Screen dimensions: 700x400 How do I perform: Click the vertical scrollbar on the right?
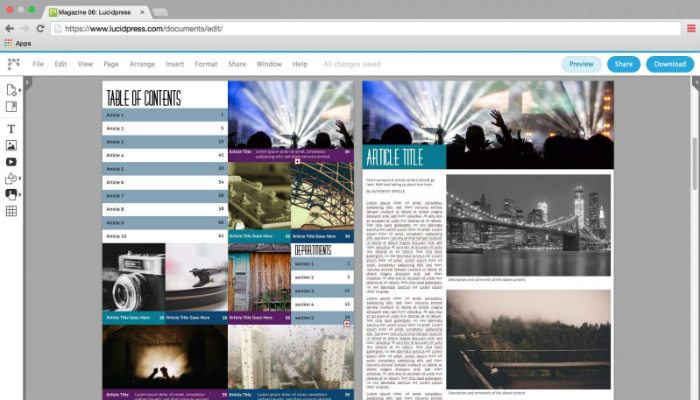coord(695,163)
